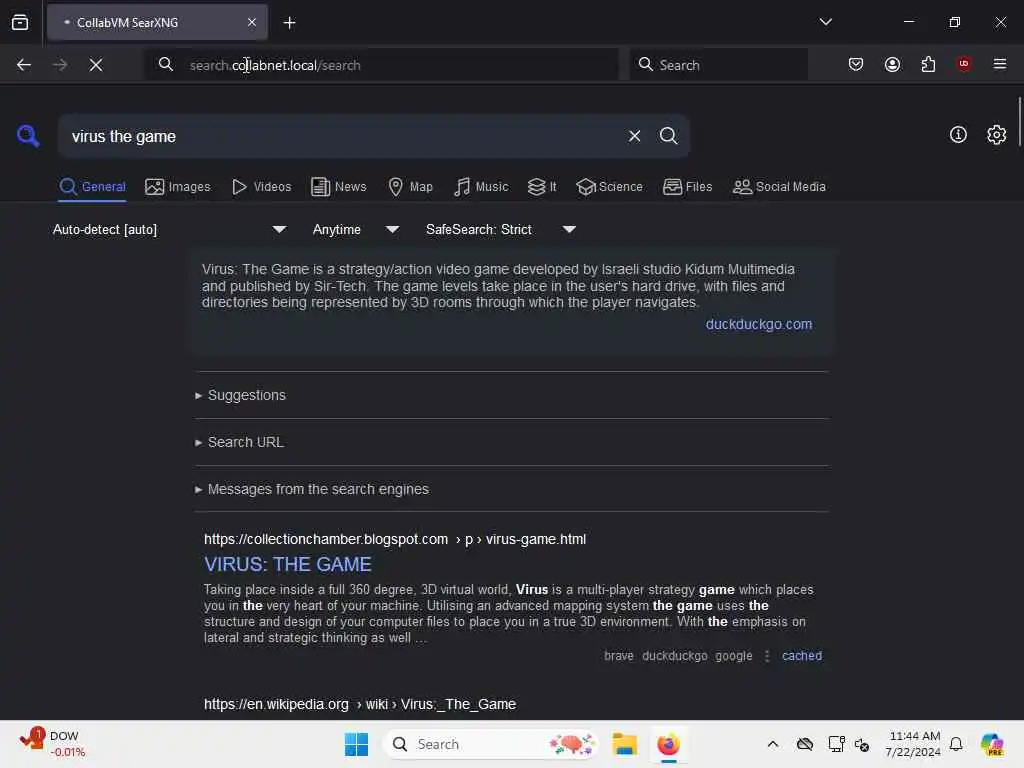Viewport: 1024px width, 768px height.
Task: Stop loading the page
Action: [96, 65]
